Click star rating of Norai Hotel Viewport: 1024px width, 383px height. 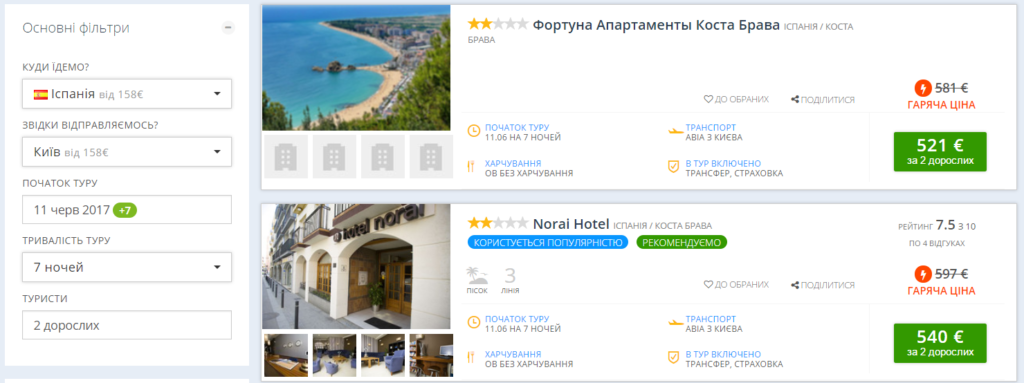pos(498,223)
